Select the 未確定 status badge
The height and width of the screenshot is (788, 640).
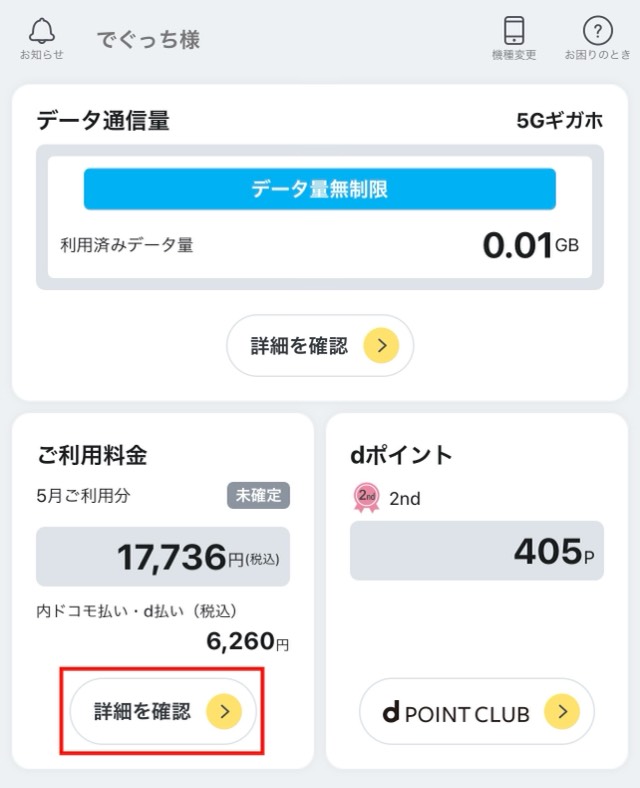258,496
